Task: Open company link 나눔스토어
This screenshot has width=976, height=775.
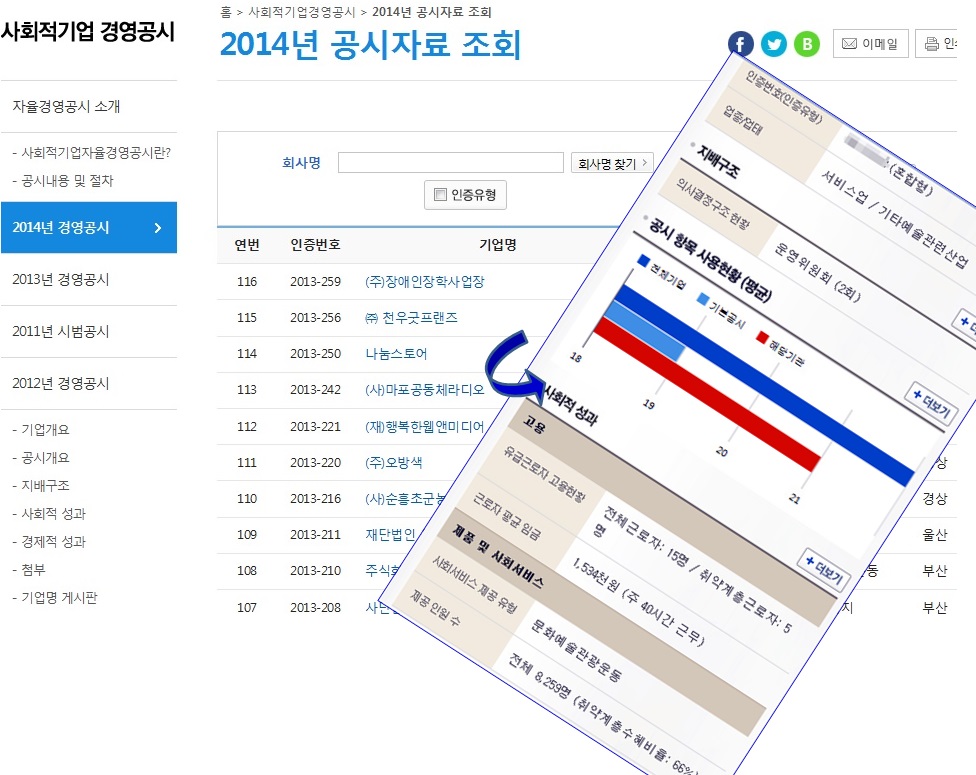Action: coord(396,354)
